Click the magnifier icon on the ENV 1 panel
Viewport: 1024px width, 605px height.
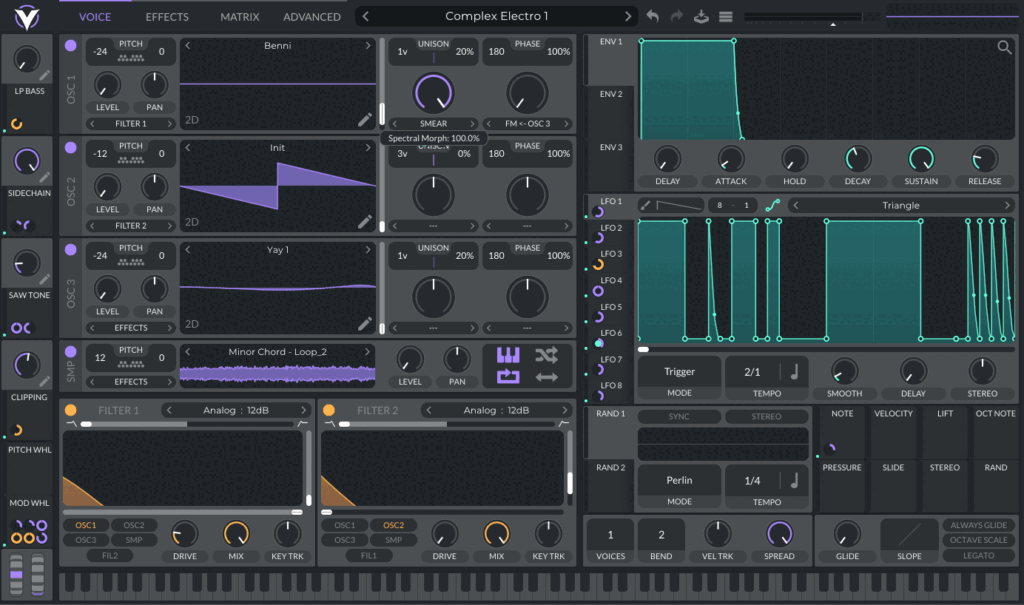[1003, 47]
